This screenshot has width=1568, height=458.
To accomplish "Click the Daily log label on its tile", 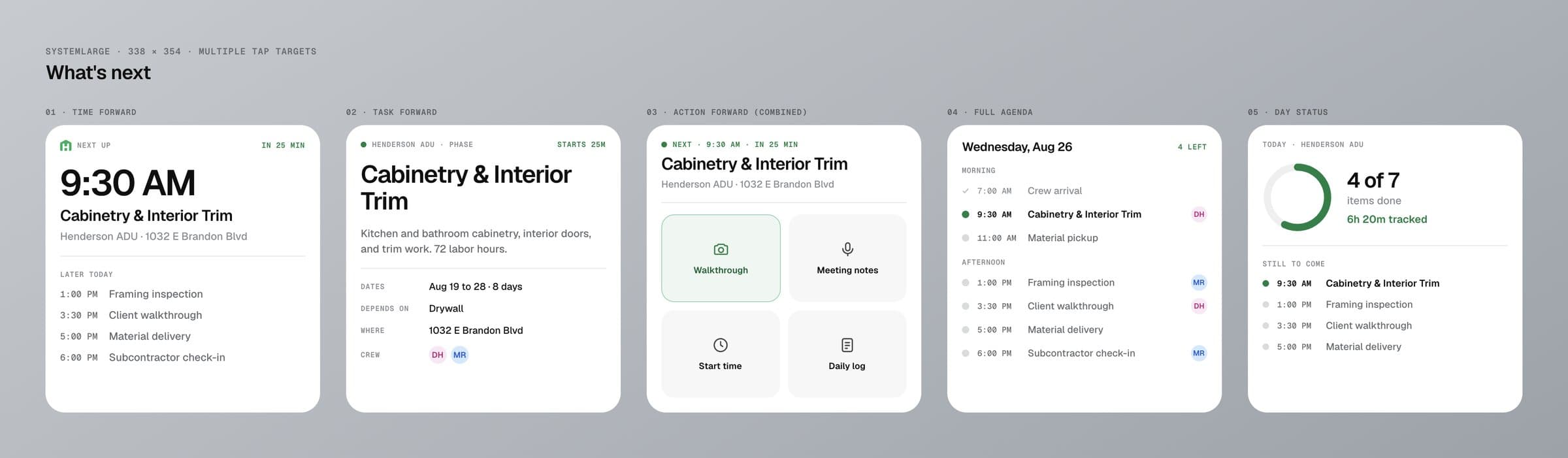I will (847, 366).
